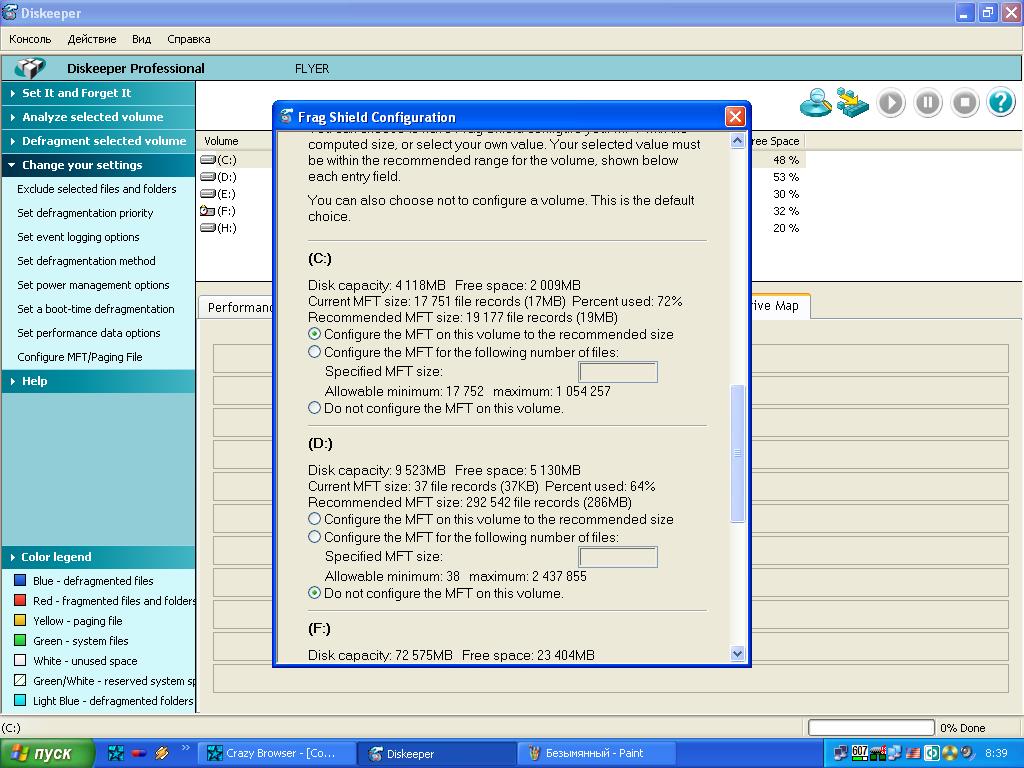Click the yellow disc icon in the system tray
1024x768 pixels.
[950, 753]
